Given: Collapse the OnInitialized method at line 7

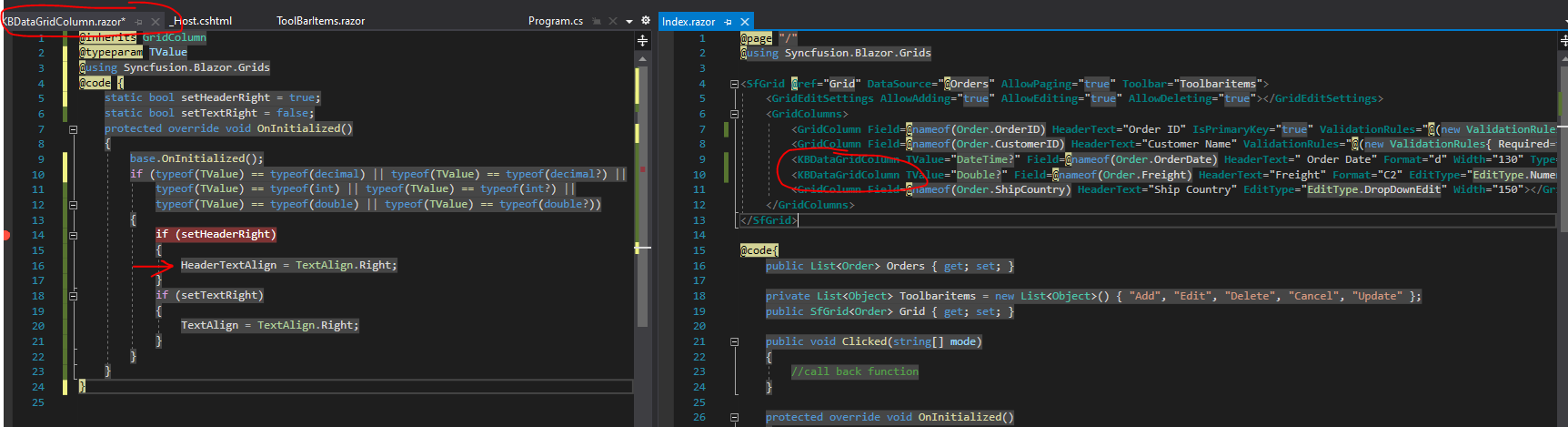Looking at the screenshot, I should 74,128.
